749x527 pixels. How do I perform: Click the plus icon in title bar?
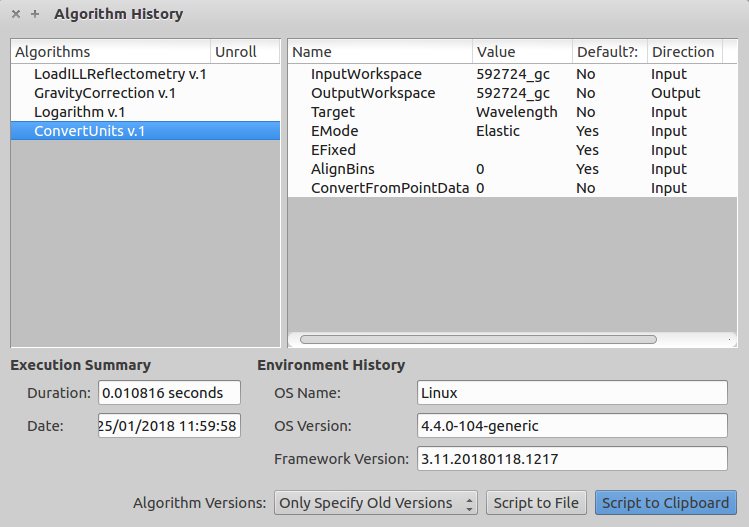[35, 15]
